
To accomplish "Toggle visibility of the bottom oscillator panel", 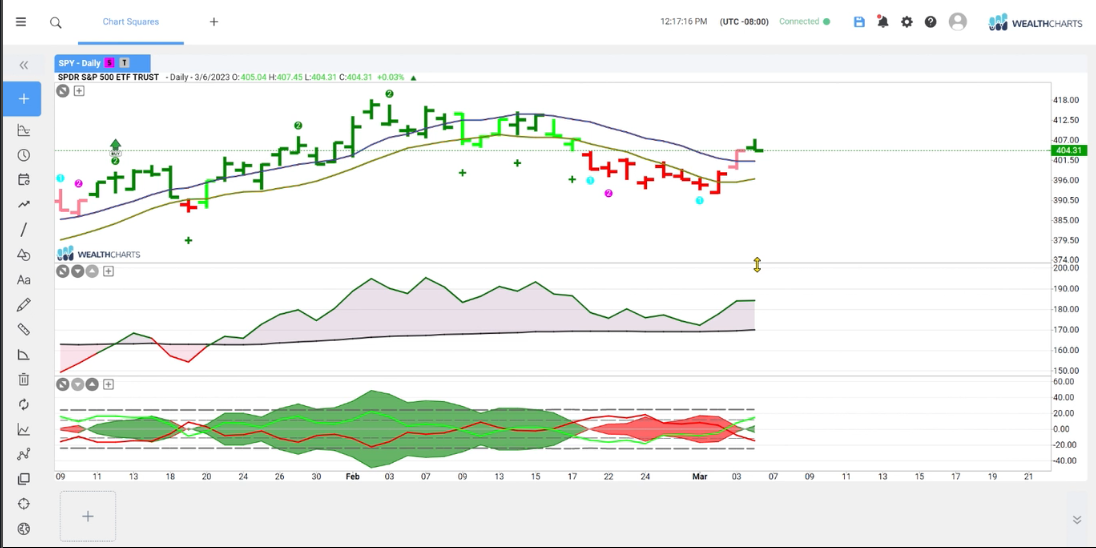I will click(63, 384).
